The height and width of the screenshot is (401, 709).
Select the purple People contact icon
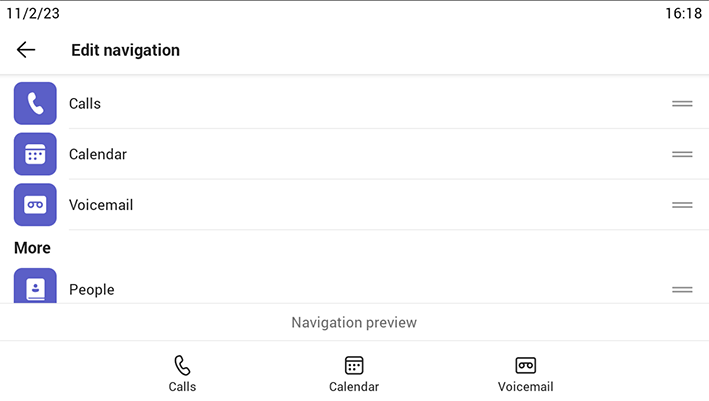pyautogui.click(x=35, y=286)
